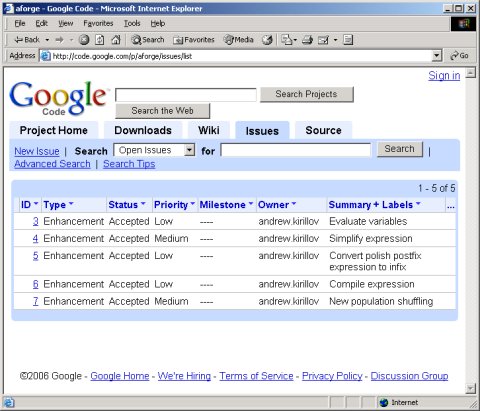
Task: Open the New Issue link
Action: (37, 151)
